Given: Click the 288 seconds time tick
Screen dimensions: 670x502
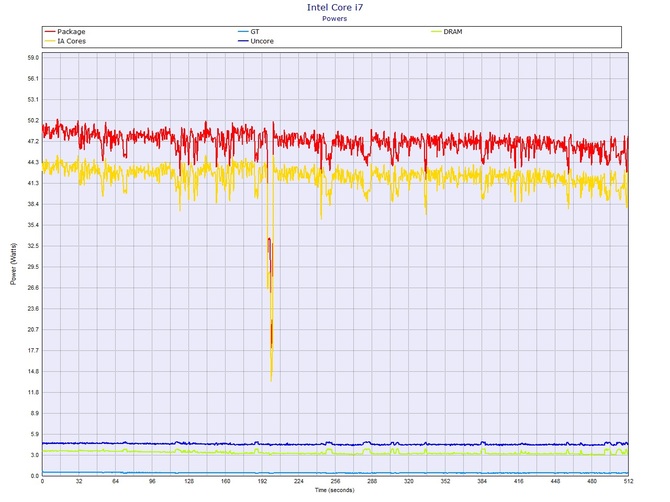Looking at the screenshot, I should click(372, 481).
